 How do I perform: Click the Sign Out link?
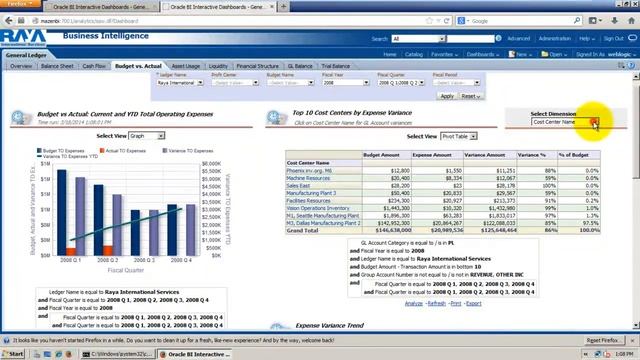coord(613,38)
